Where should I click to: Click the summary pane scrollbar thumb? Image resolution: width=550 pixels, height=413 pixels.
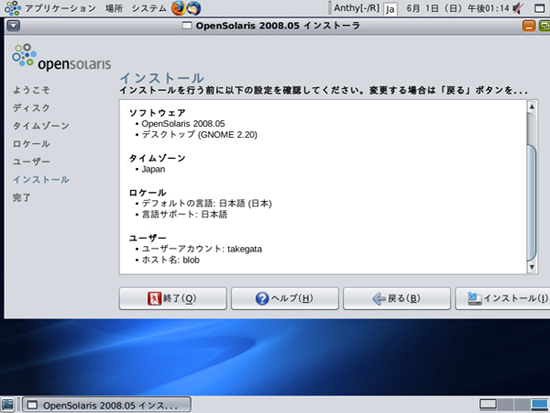pos(532,202)
